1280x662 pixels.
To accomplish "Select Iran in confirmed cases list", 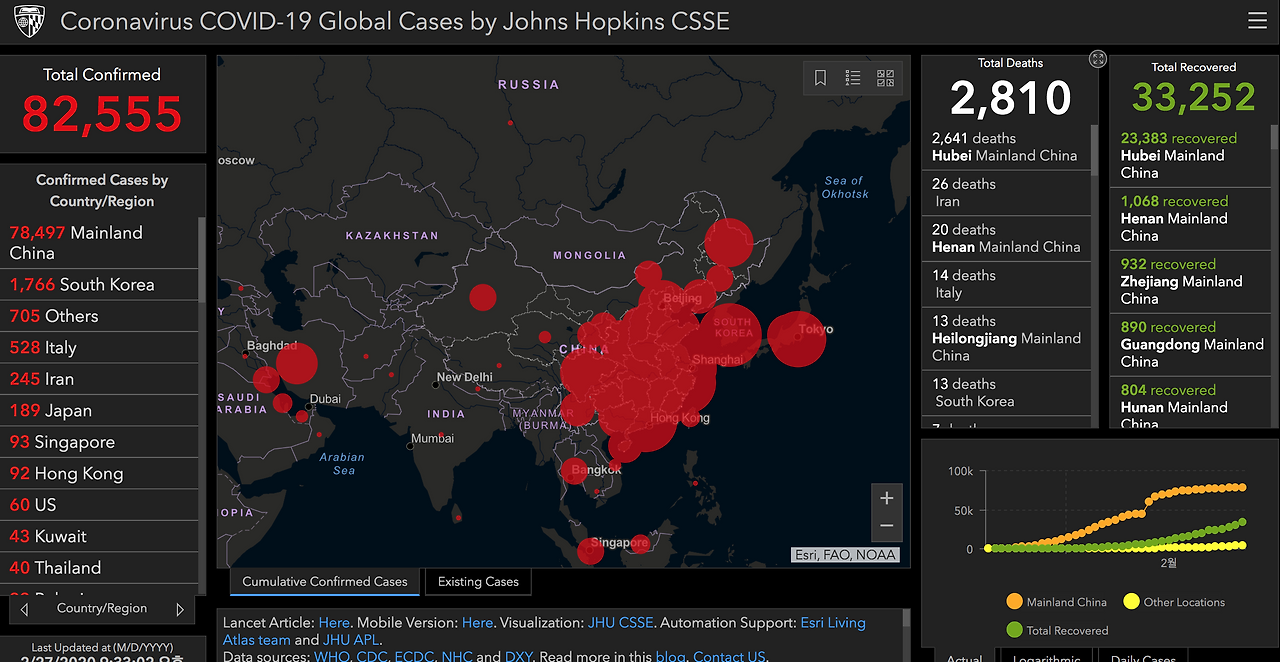I will (x=100, y=379).
